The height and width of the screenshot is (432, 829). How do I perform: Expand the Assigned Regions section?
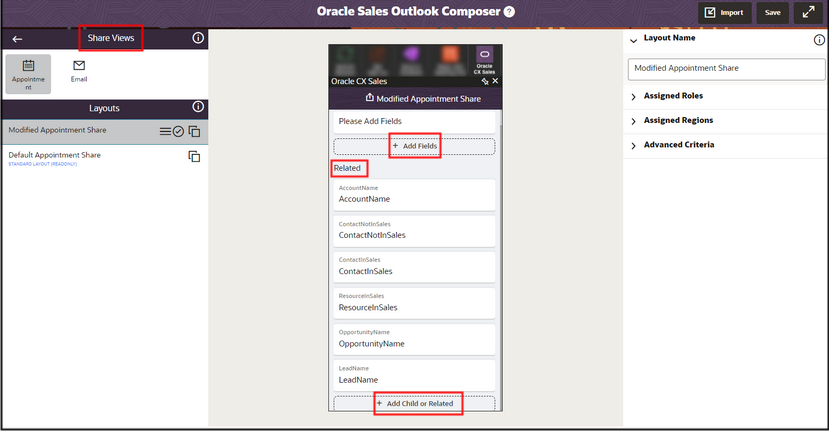tap(633, 121)
